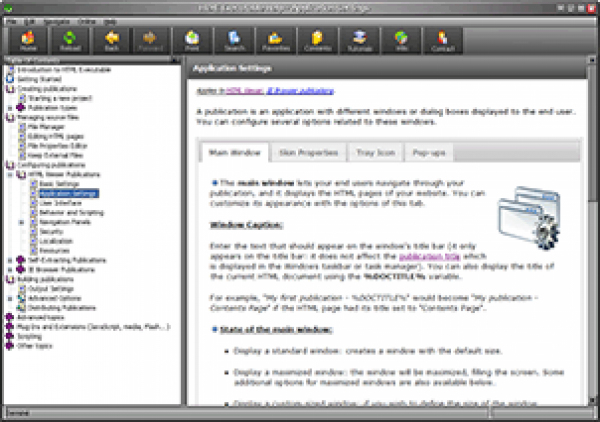This screenshot has height=422, width=600.
Task: Go to the Home page via toolbar
Action: point(28,41)
